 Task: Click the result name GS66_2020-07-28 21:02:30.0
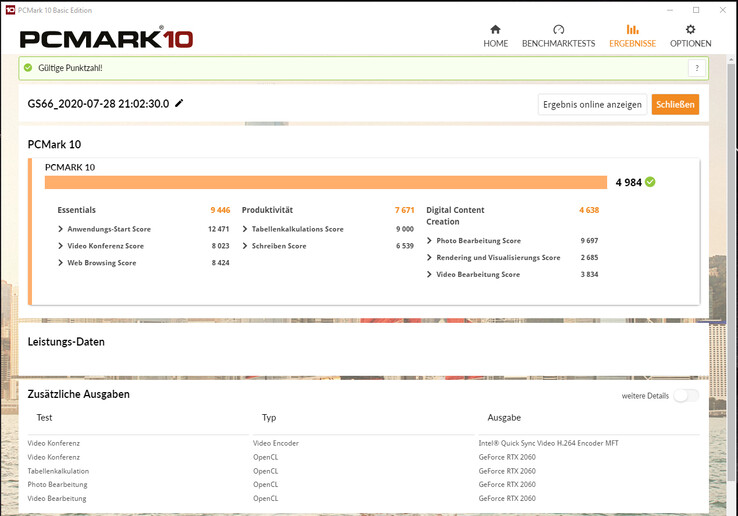(98, 104)
